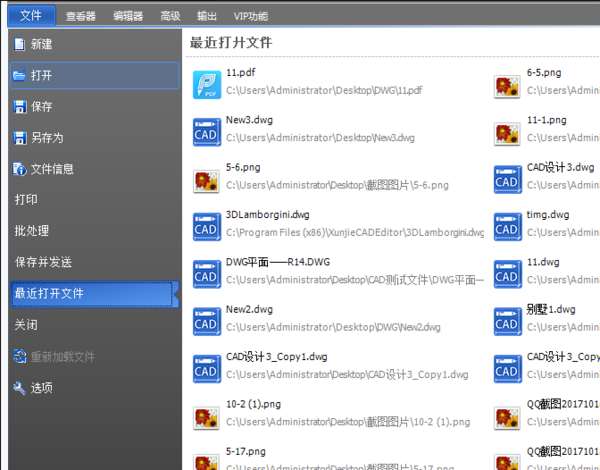Click the 打开 folder icon
This screenshot has width=600, height=470.
19,75
